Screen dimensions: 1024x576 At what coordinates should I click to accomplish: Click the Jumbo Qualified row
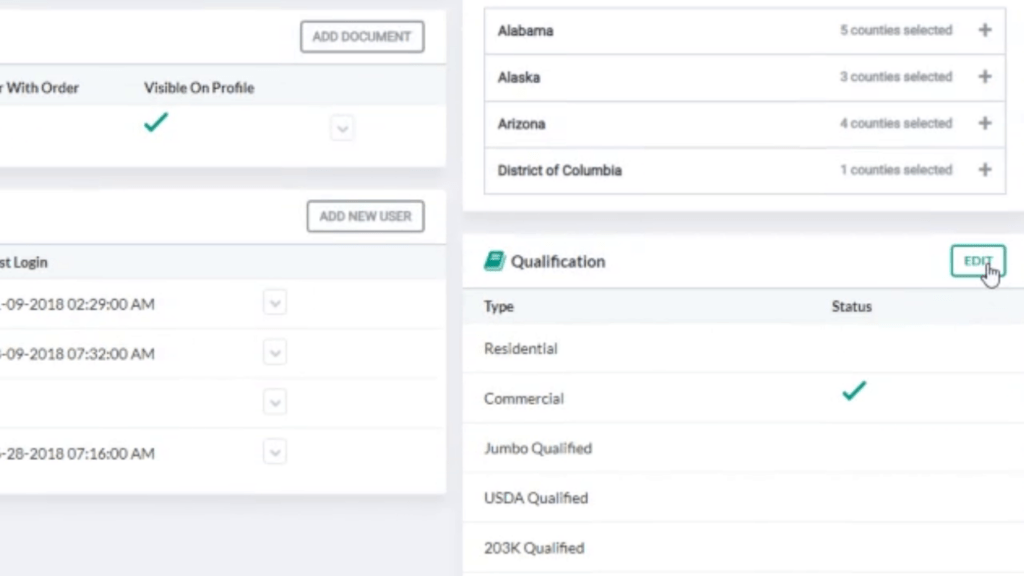[x=743, y=448]
